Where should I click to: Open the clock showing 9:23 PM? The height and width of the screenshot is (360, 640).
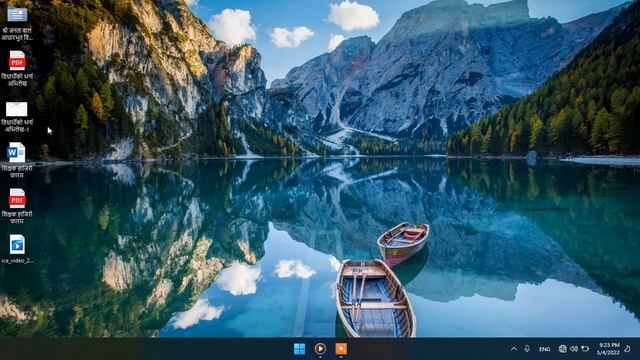click(x=608, y=349)
